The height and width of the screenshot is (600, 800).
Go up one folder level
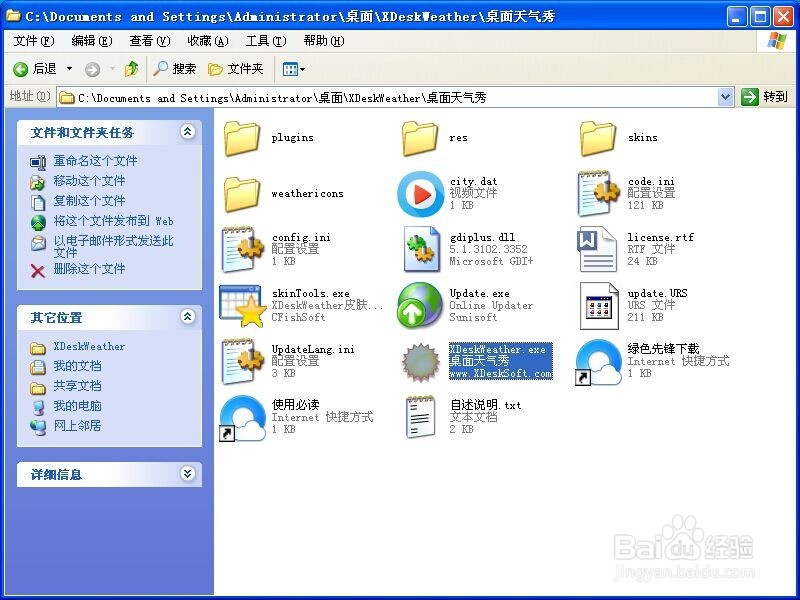click(x=132, y=69)
